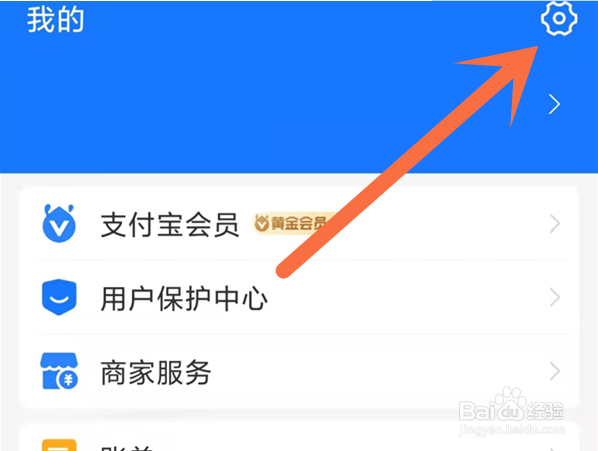The height and width of the screenshot is (451, 598).
Task: Tap the blue shield smile icon
Action: 59,297
